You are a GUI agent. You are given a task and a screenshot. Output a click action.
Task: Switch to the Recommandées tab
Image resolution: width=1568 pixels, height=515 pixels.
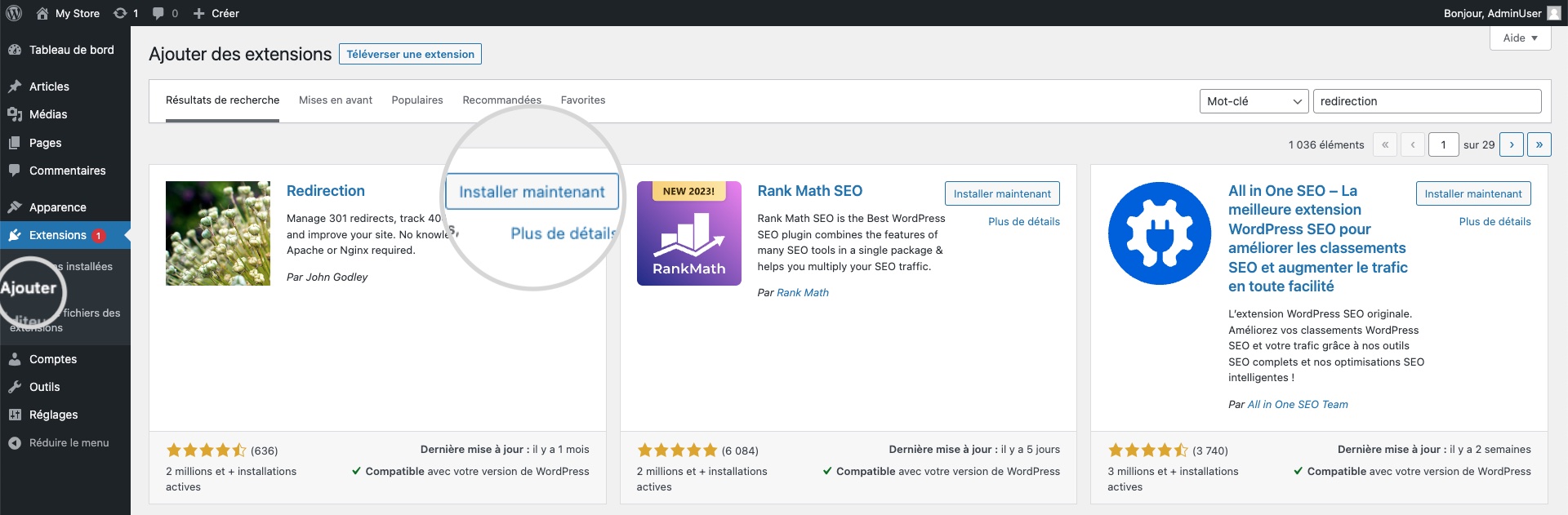tap(501, 100)
